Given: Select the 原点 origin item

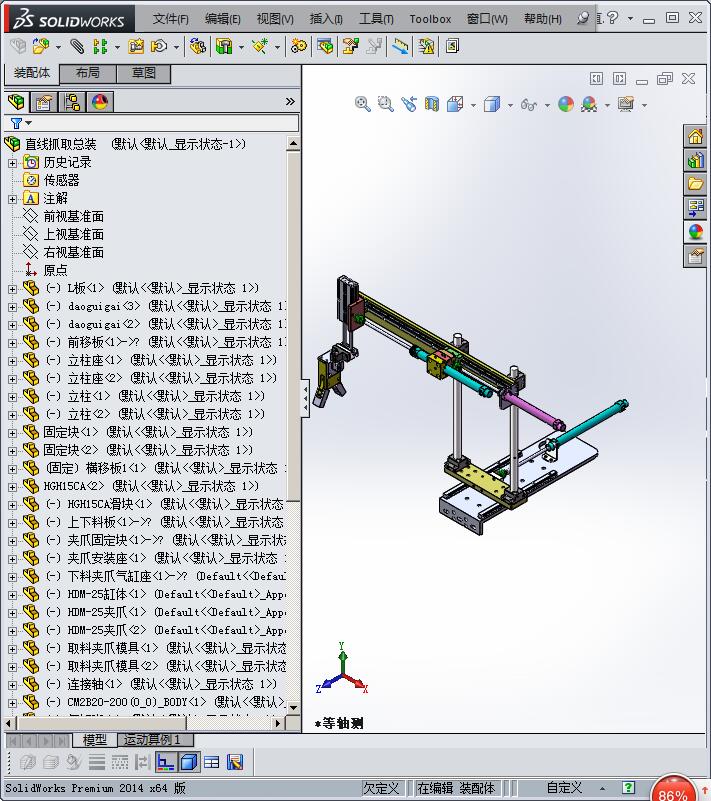Looking at the screenshot, I should coord(55,270).
